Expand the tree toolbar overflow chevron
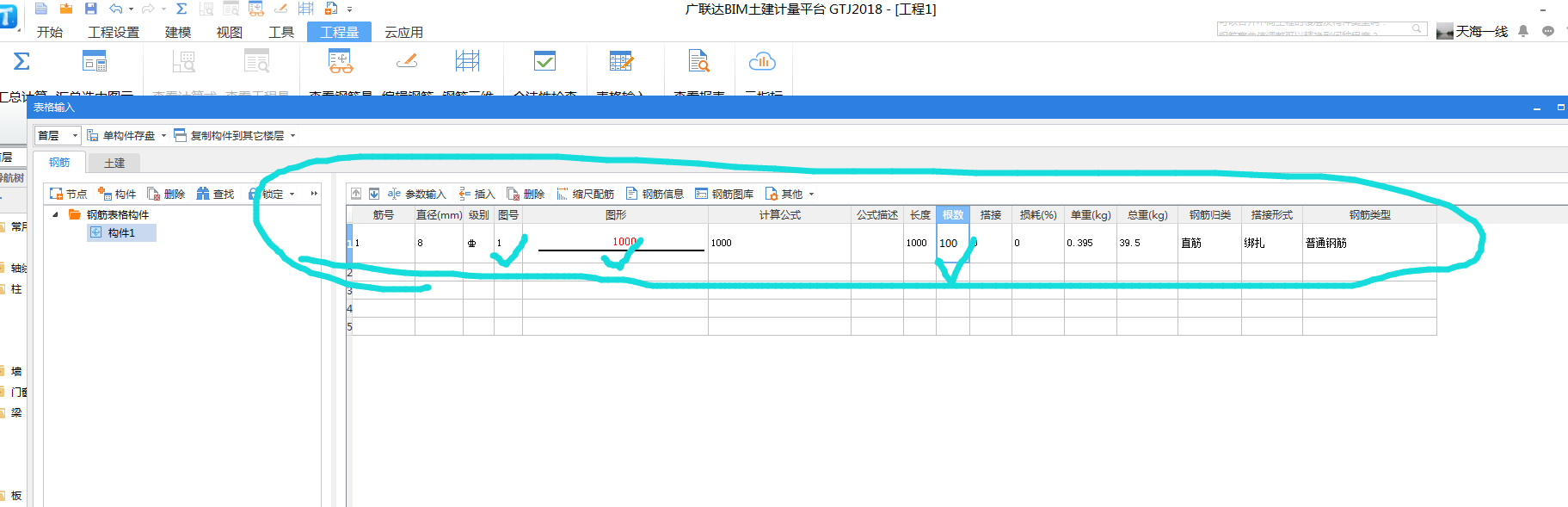1568x507 pixels. tap(314, 194)
